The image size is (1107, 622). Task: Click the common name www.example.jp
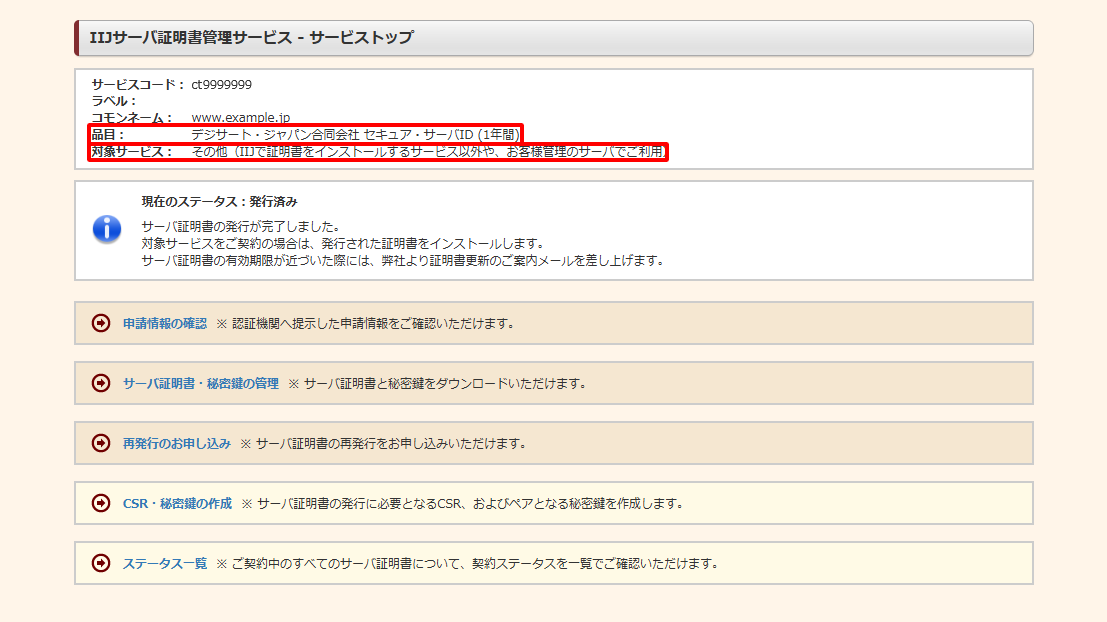click(x=240, y=118)
